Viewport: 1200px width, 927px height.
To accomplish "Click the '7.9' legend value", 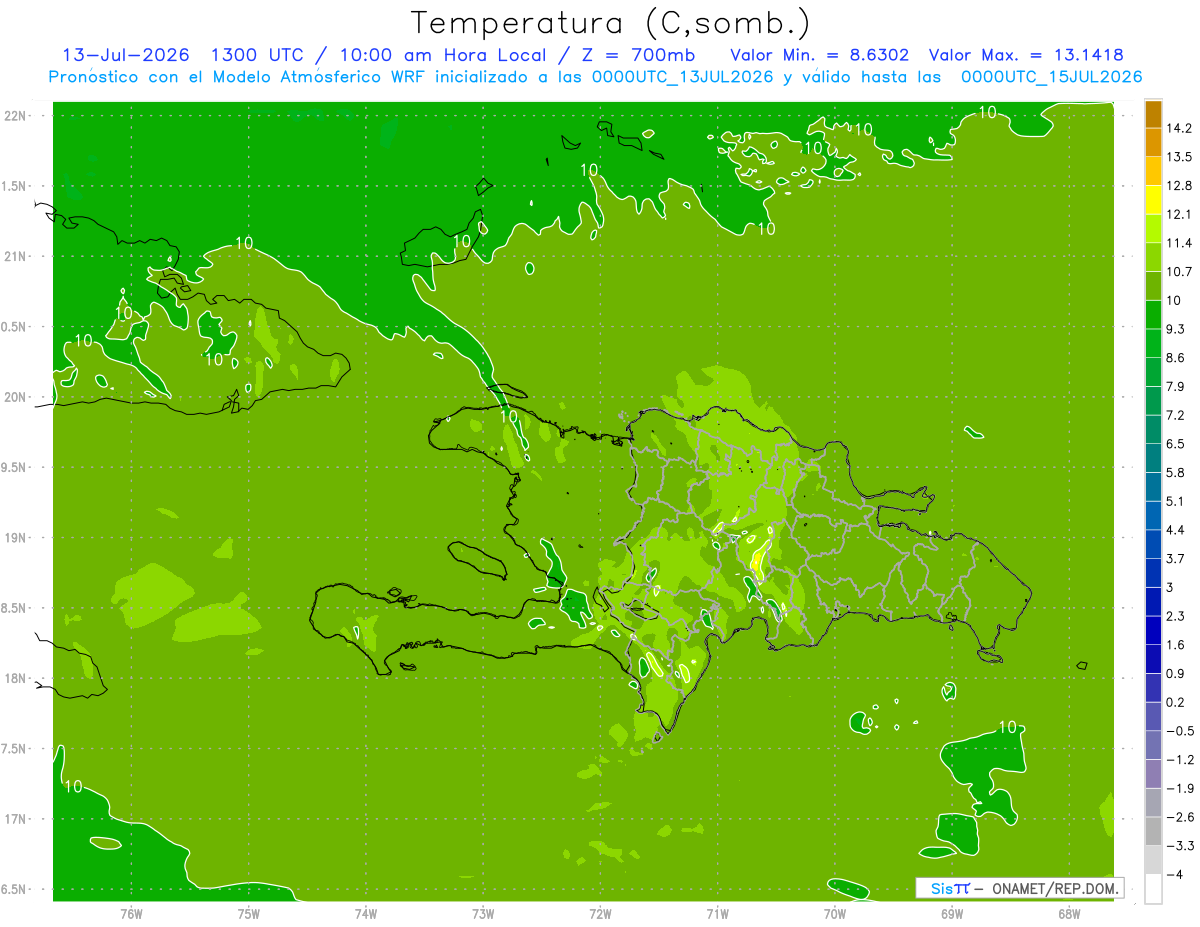I will (x=1175, y=386).
